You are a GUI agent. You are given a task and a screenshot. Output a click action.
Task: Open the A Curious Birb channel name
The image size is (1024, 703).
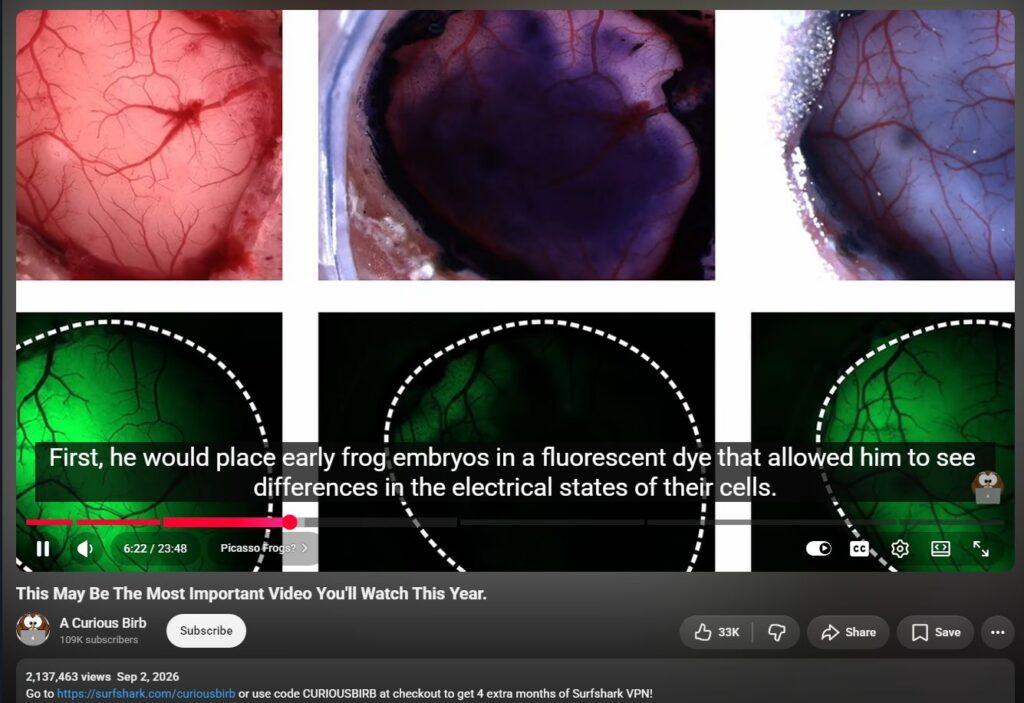(103, 623)
